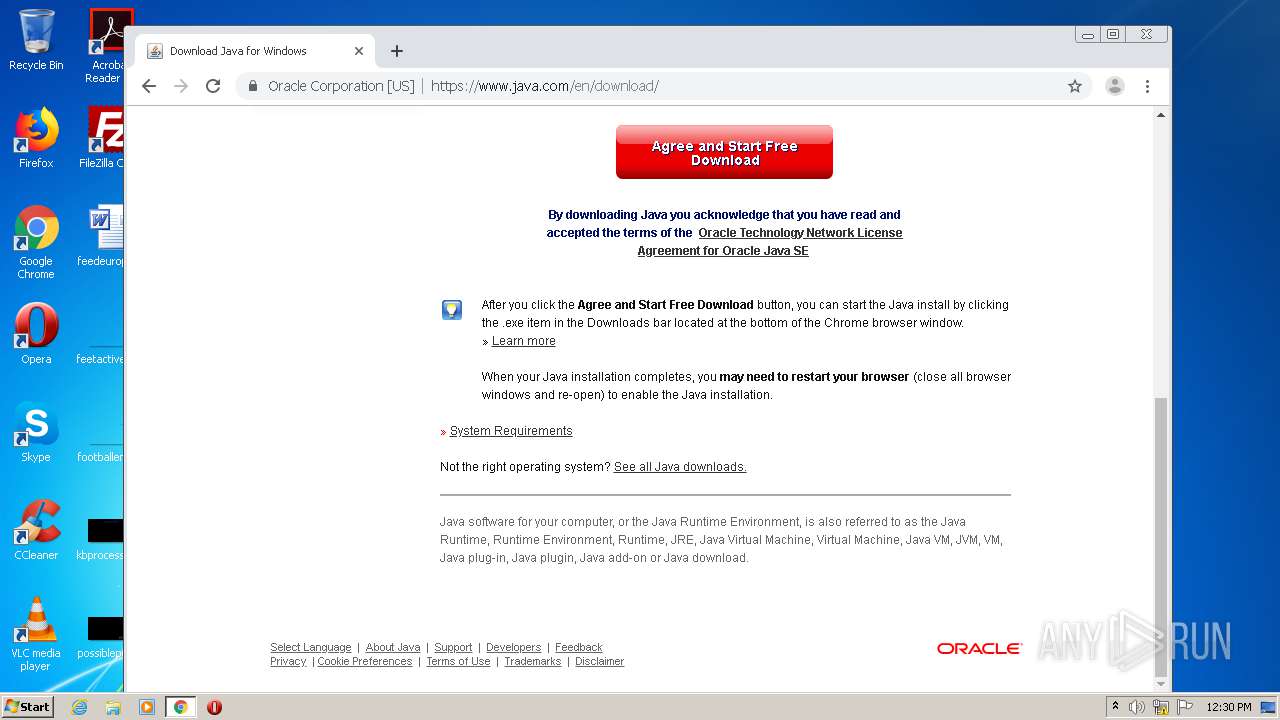1280x720 pixels.
Task: Click the Chrome back arrow
Action: [x=149, y=86]
